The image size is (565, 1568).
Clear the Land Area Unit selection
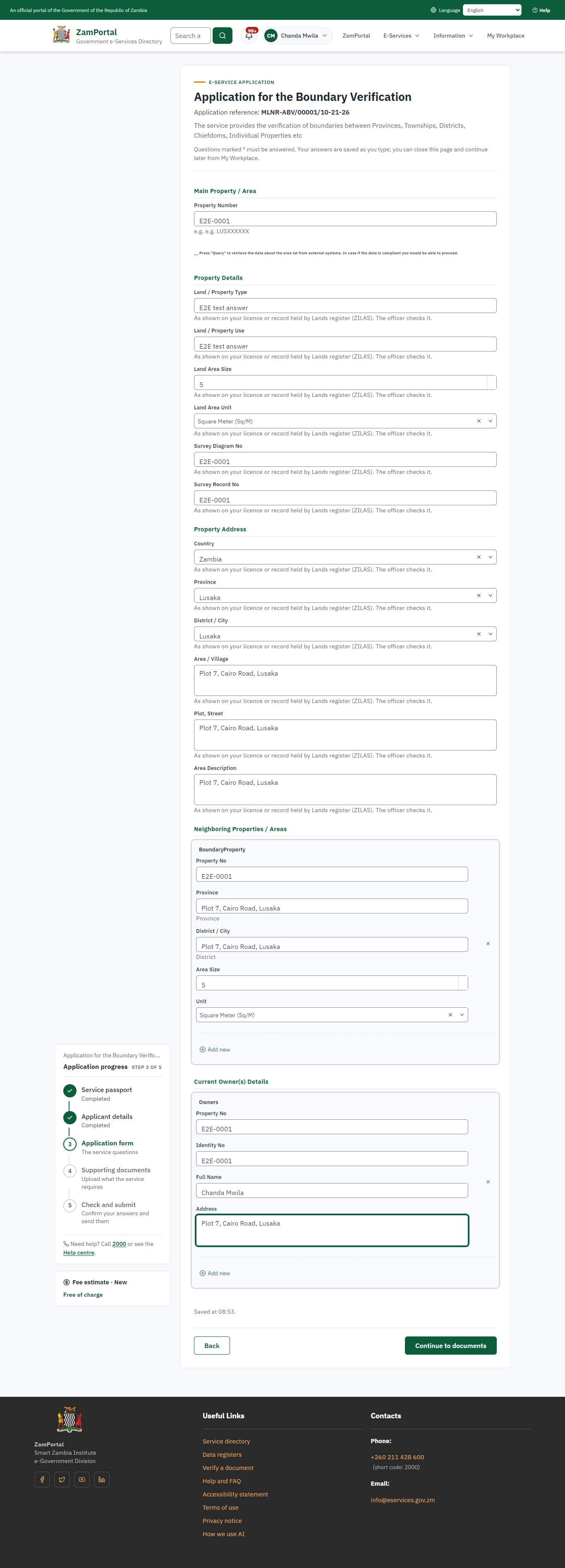tap(479, 421)
